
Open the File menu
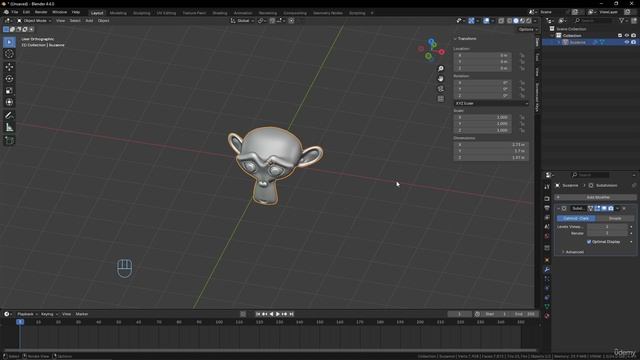click(14, 12)
